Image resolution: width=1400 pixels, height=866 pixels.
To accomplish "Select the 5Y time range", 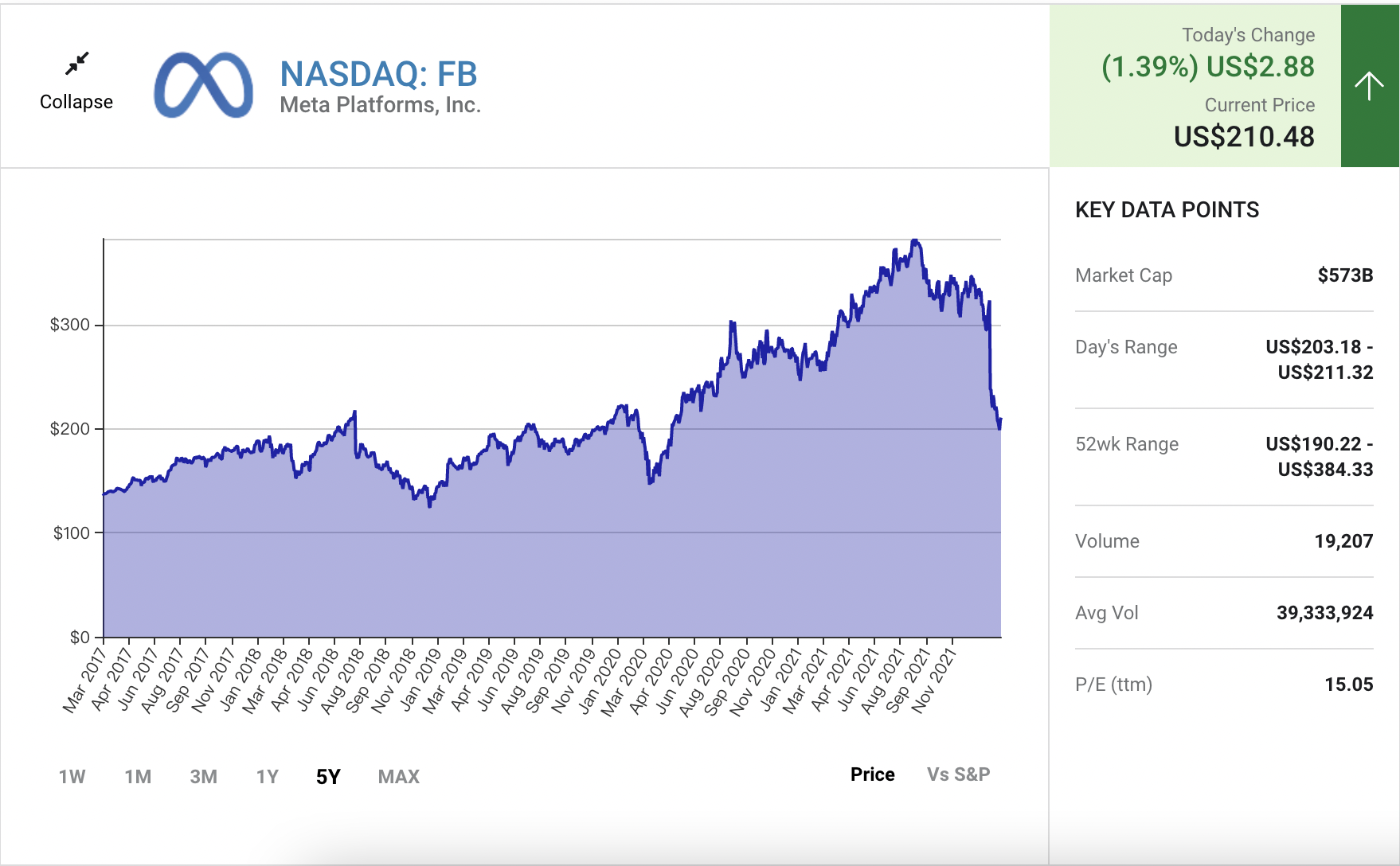I will click(328, 777).
